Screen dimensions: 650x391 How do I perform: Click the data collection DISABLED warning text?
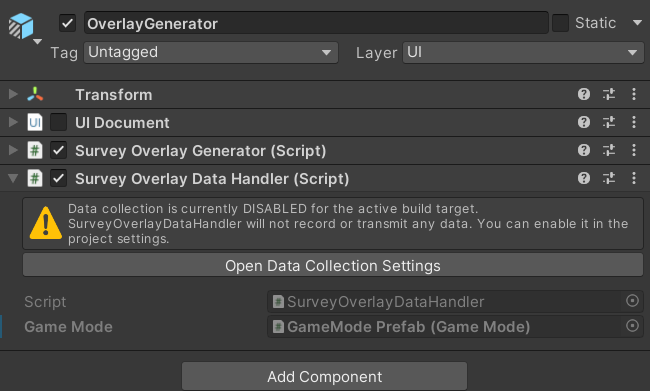coord(348,223)
